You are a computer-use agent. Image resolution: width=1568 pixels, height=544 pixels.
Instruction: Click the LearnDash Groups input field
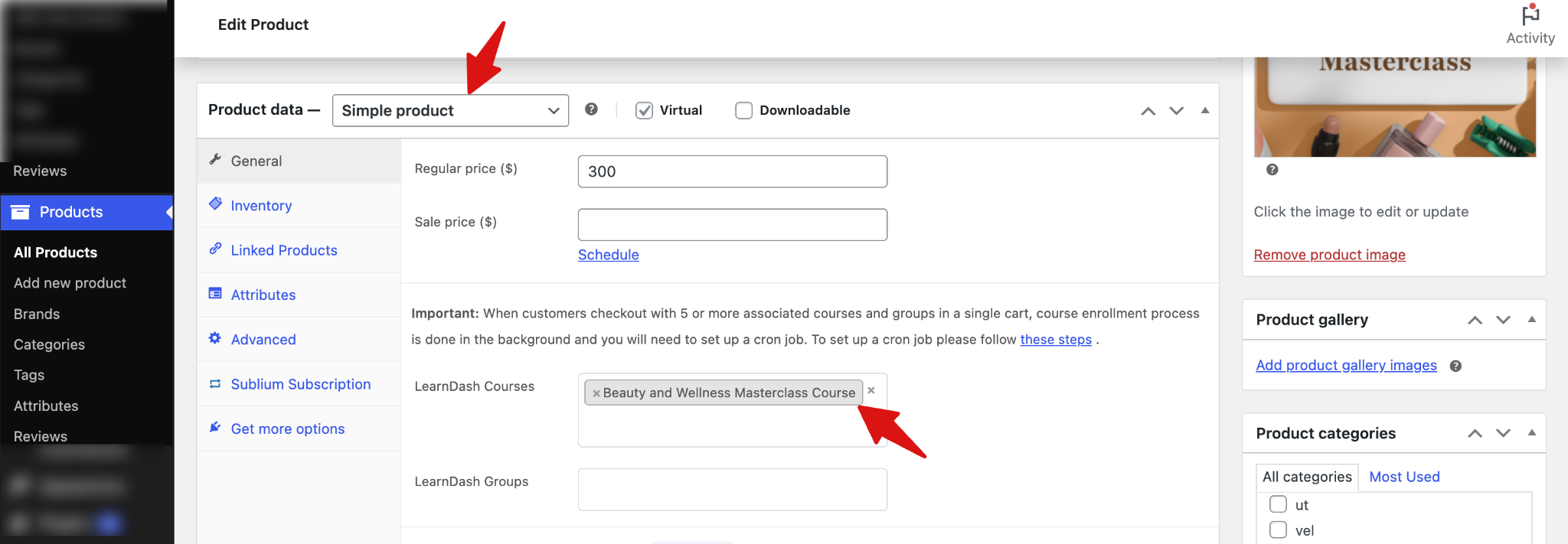732,489
